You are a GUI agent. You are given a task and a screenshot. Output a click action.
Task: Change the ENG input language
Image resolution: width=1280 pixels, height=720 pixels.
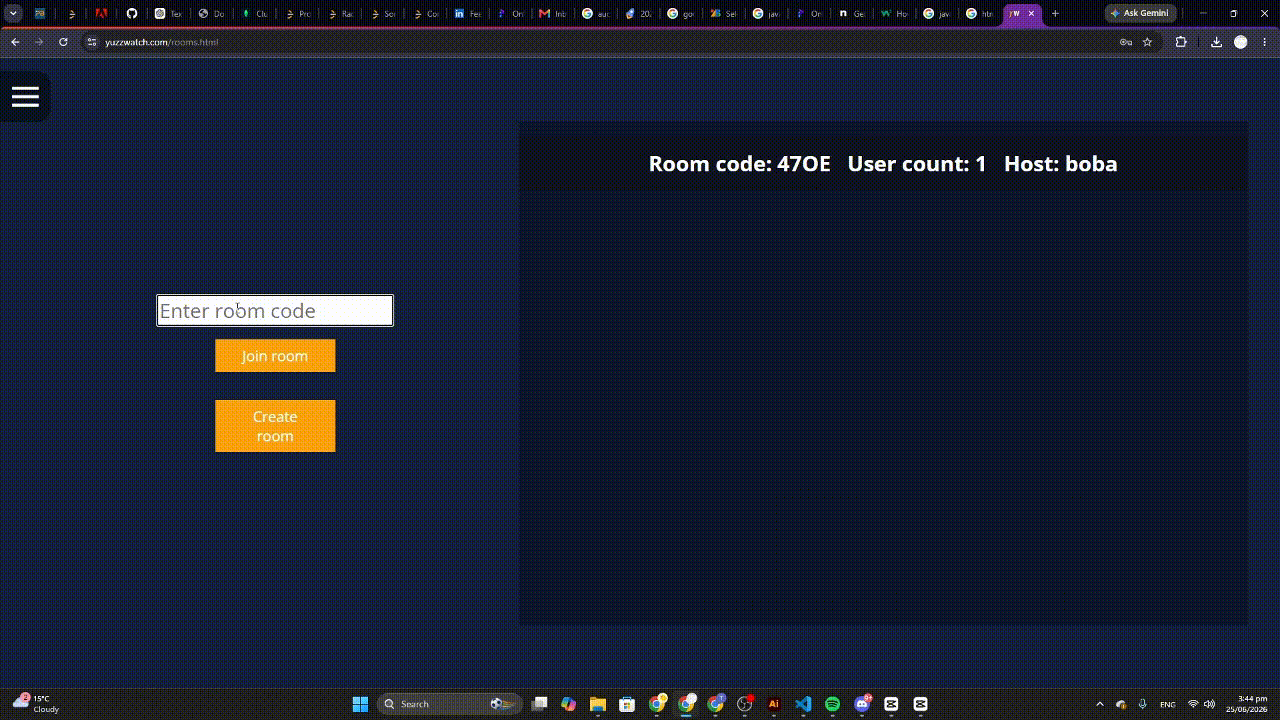1168,704
